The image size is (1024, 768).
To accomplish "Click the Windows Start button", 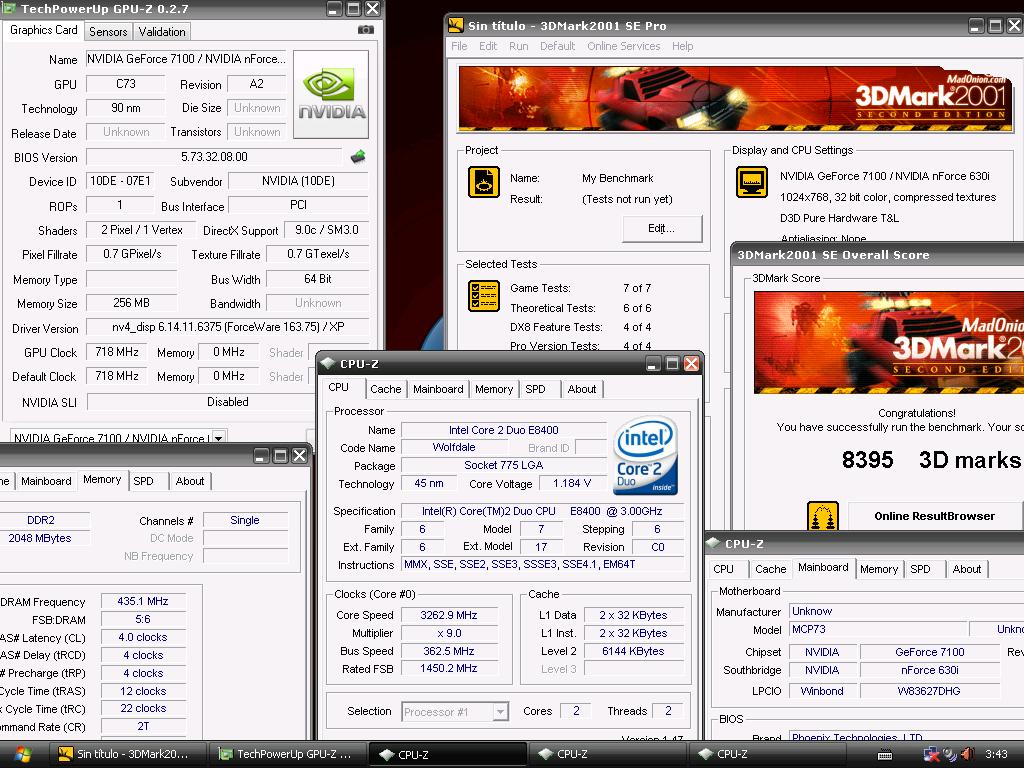I will 22,754.
